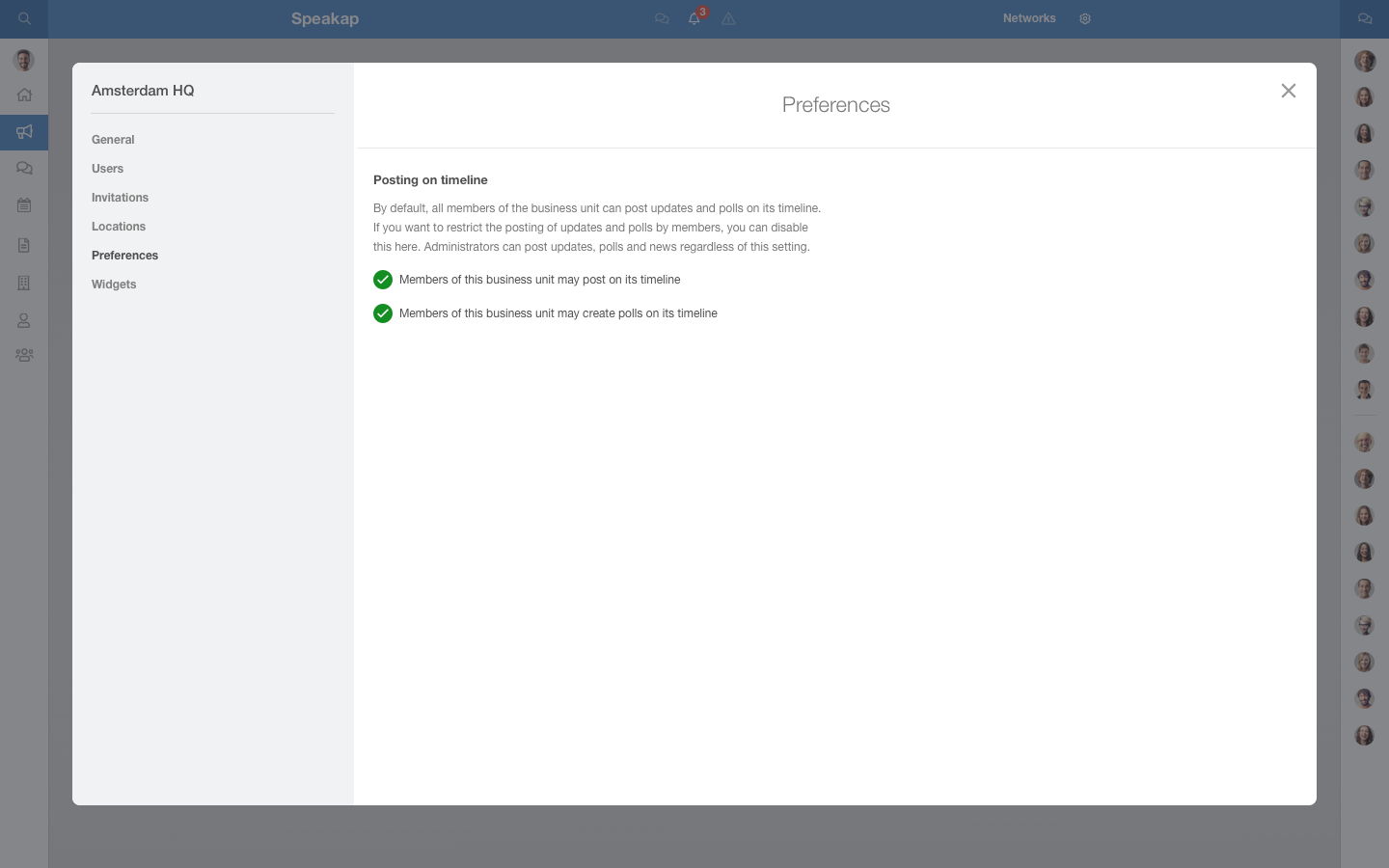Open the Networks link in the top bar

point(1029,18)
